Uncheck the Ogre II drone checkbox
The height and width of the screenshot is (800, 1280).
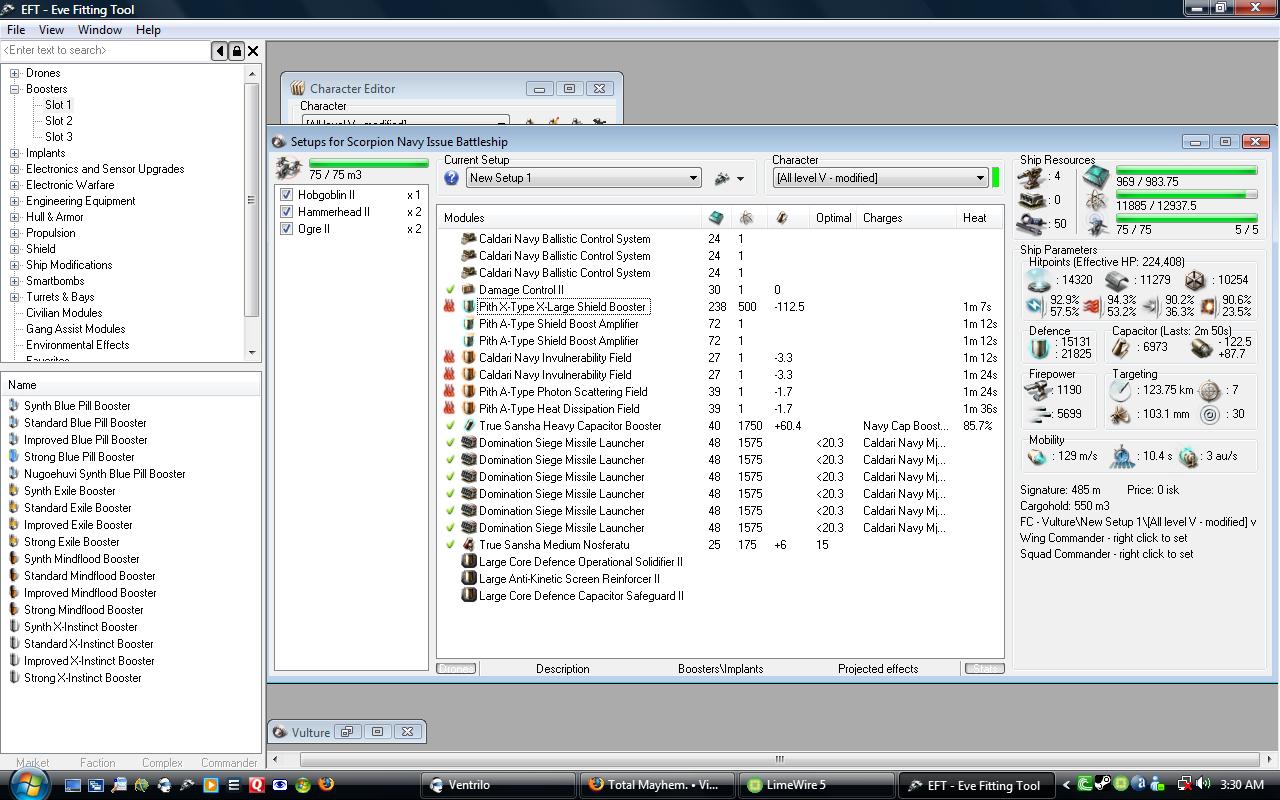click(x=287, y=229)
